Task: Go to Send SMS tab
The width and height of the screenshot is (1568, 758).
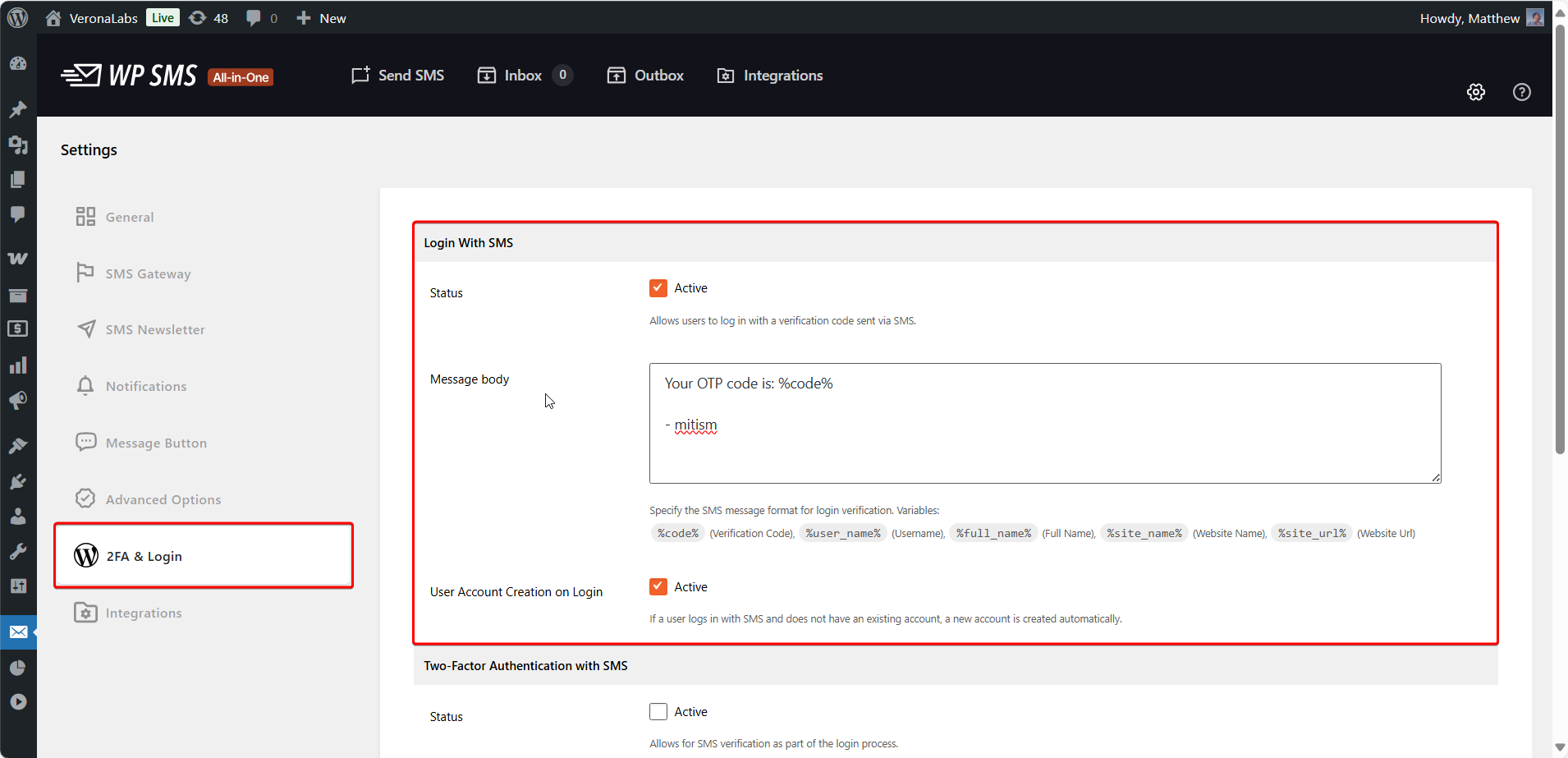Action: (x=398, y=76)
